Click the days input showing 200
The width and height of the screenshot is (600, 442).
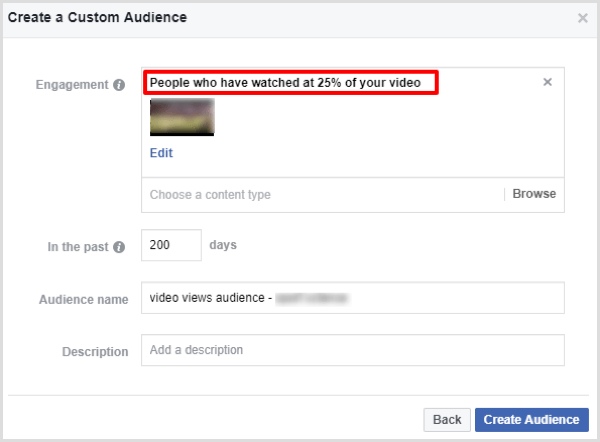click(x=171, y=245)
